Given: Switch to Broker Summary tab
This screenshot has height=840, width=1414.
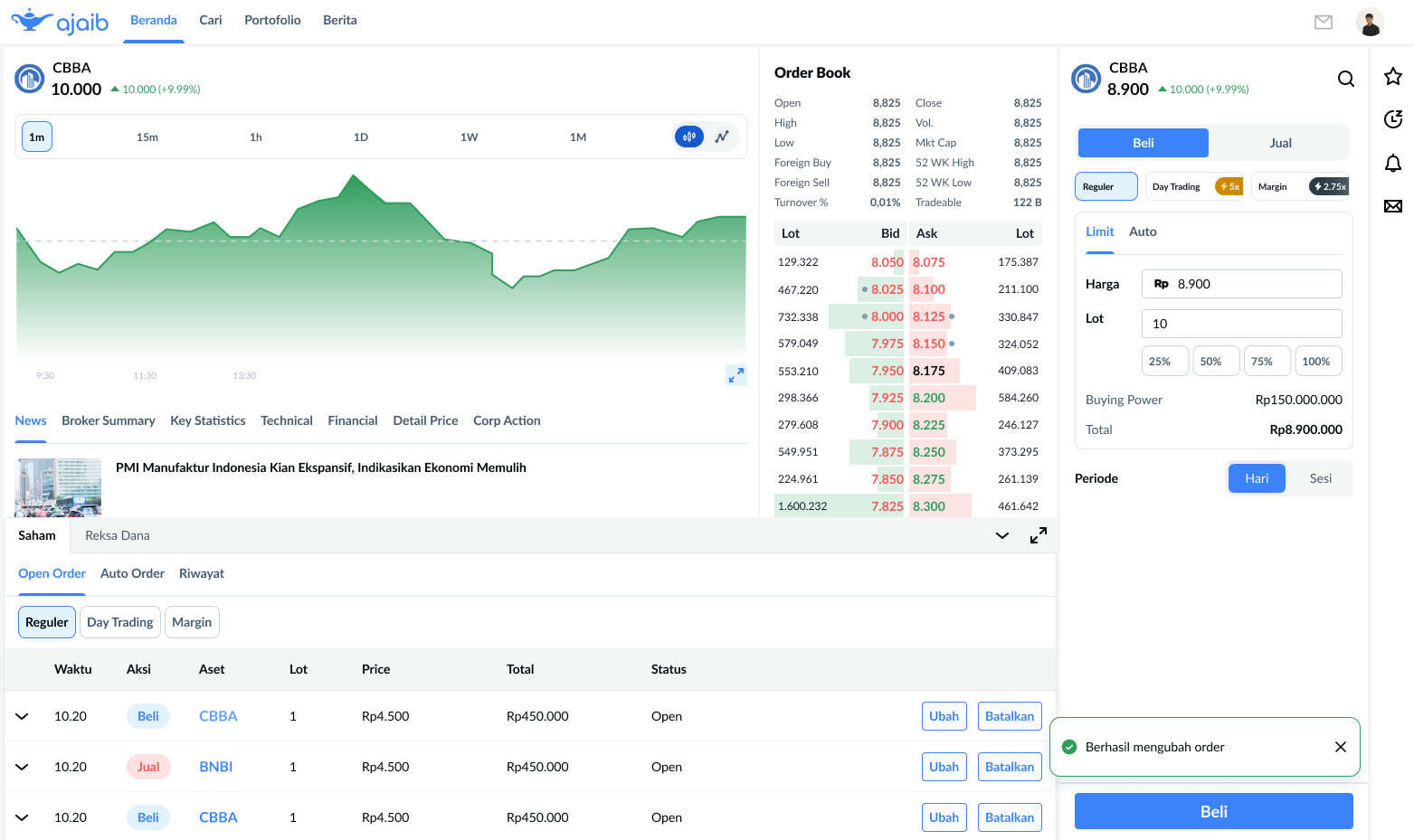Looking at the screenshot, I should coord(109,420).
